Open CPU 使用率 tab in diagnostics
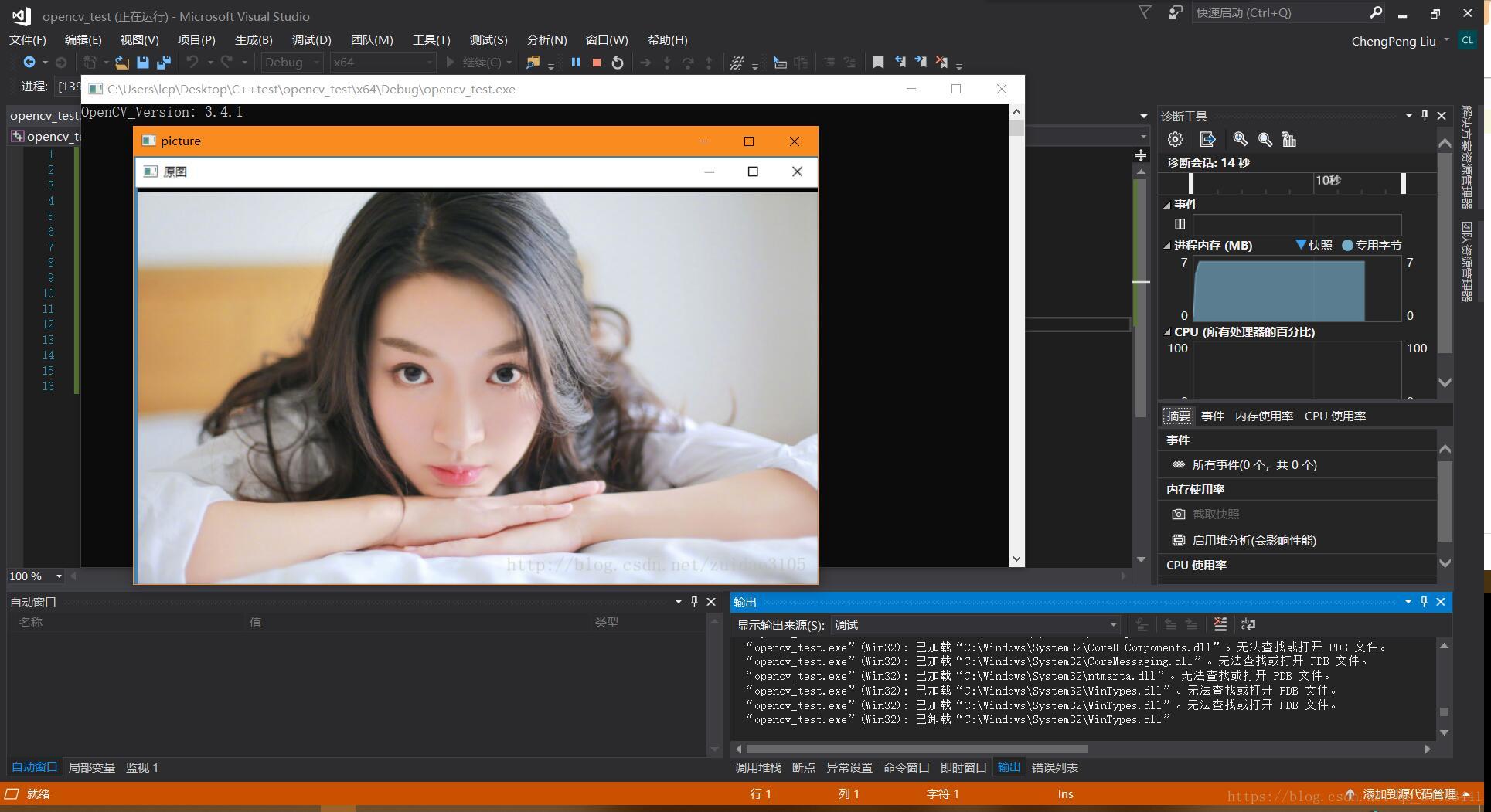Viewport: 1491px width, 812px height. coord(1335,416)
